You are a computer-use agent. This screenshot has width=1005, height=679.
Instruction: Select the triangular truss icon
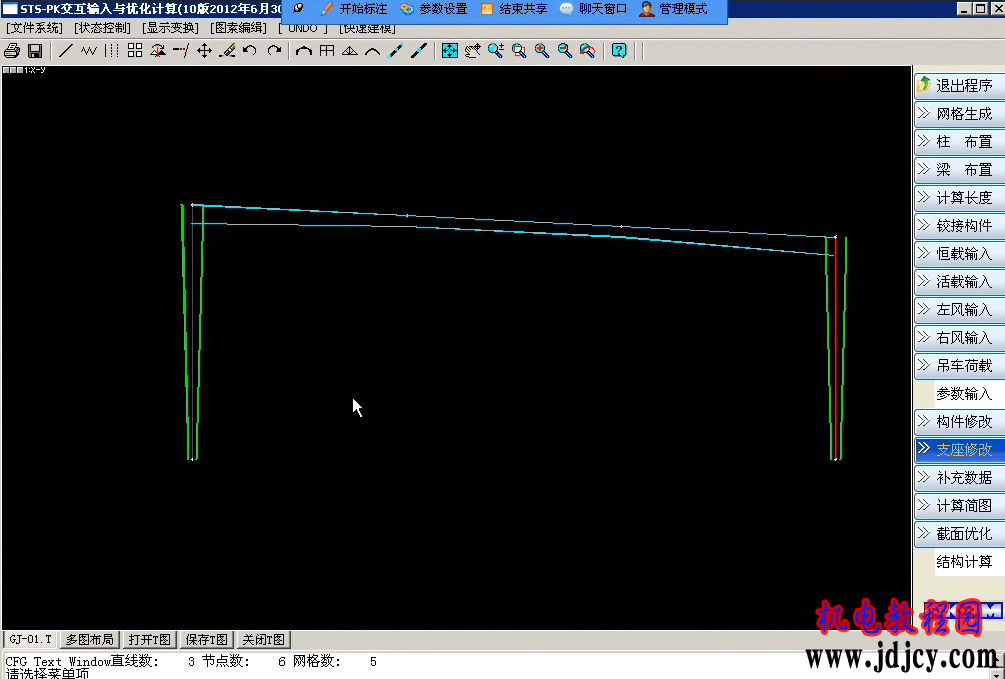(350, 51)
